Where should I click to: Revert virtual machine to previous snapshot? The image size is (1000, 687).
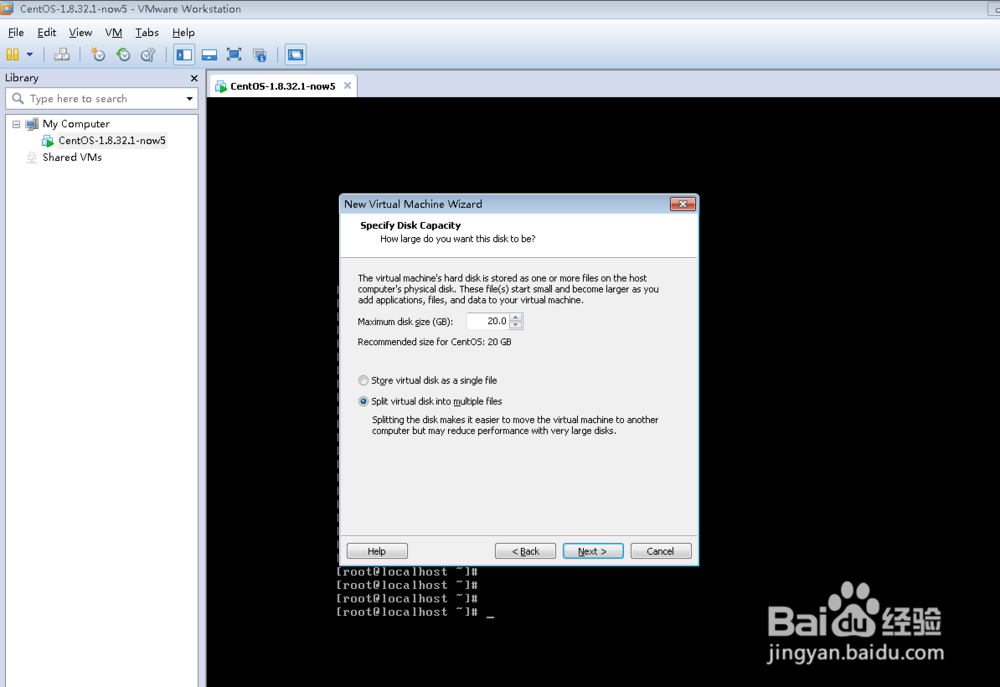[123, 55]
